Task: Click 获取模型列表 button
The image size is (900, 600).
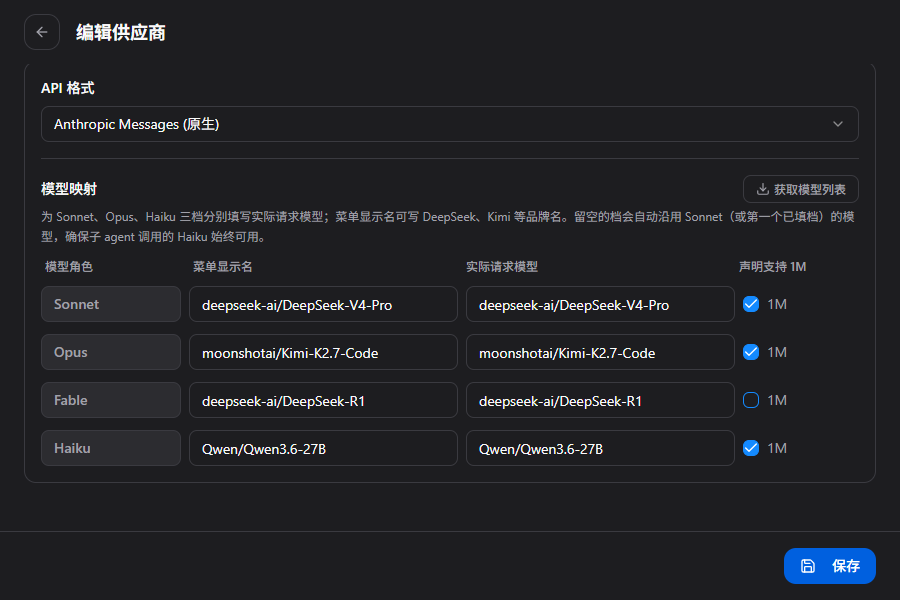Action: (801, 189)
